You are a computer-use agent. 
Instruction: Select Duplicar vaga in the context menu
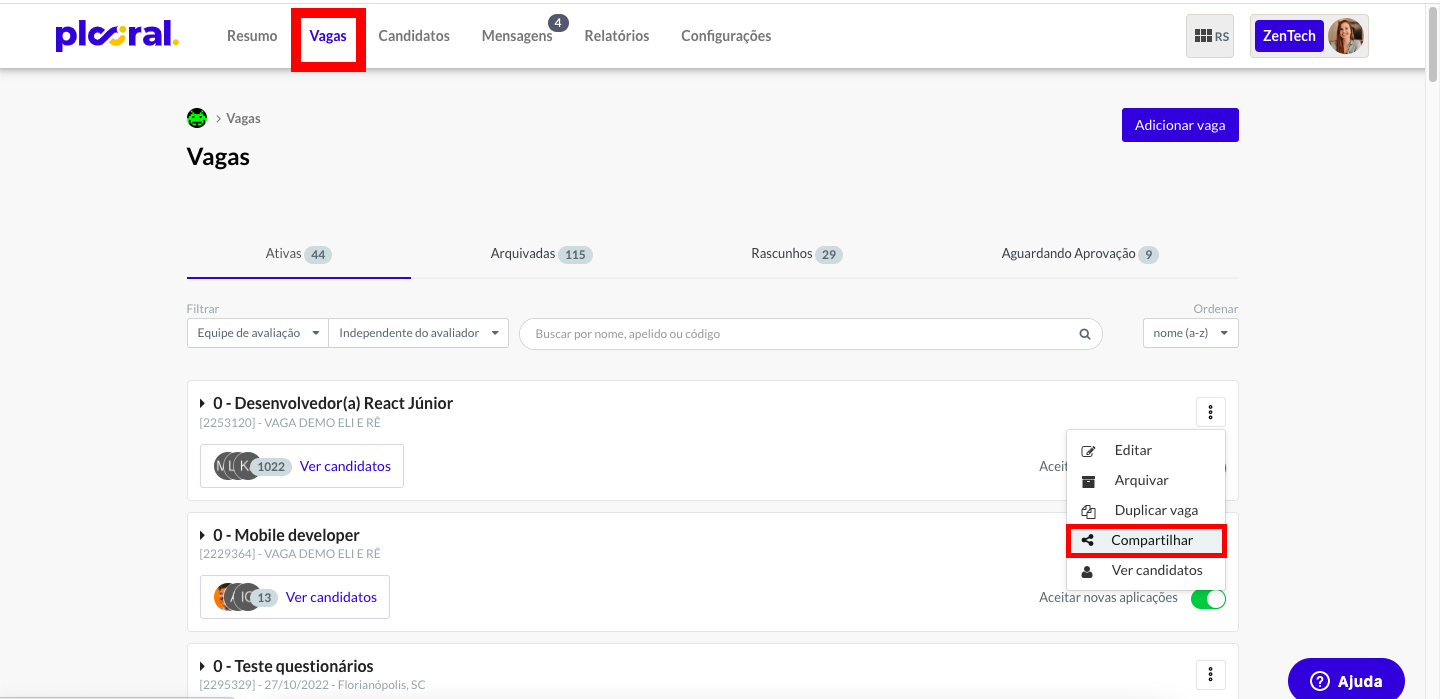click(x=1146, y=511)
